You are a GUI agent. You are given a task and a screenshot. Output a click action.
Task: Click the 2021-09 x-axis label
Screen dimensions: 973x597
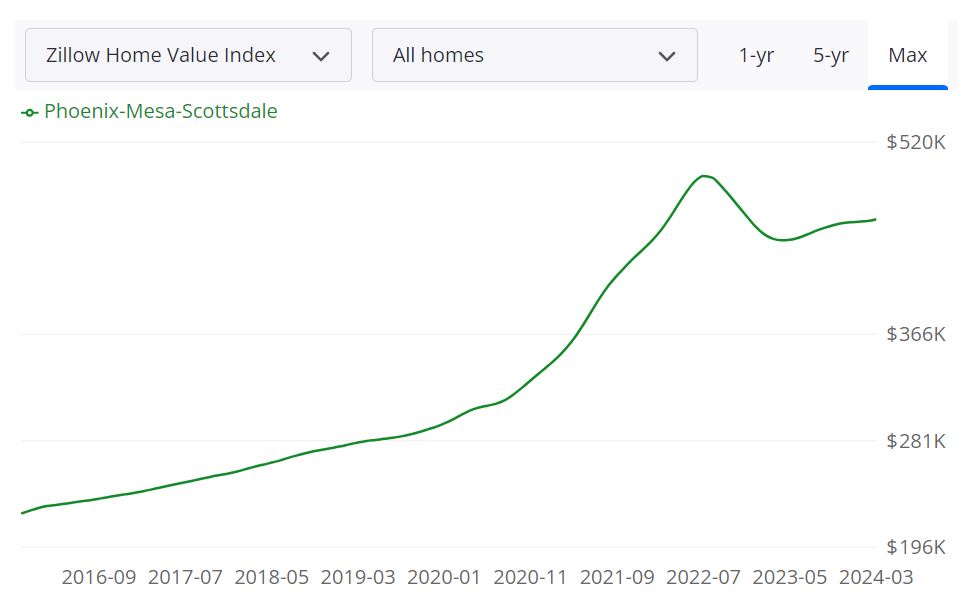click(x=617, y=578)
